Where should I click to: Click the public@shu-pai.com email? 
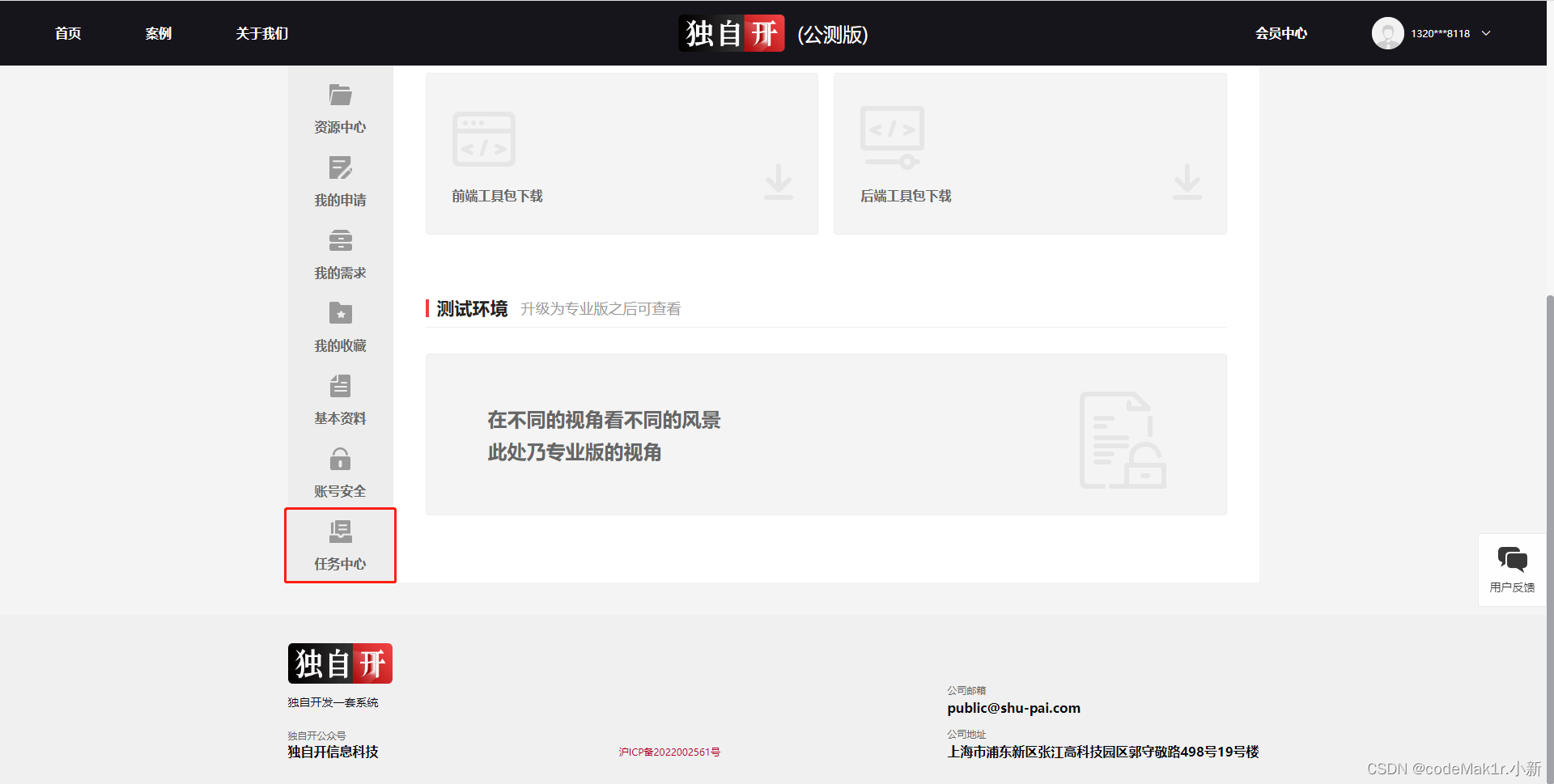[x=1013, y=708]
